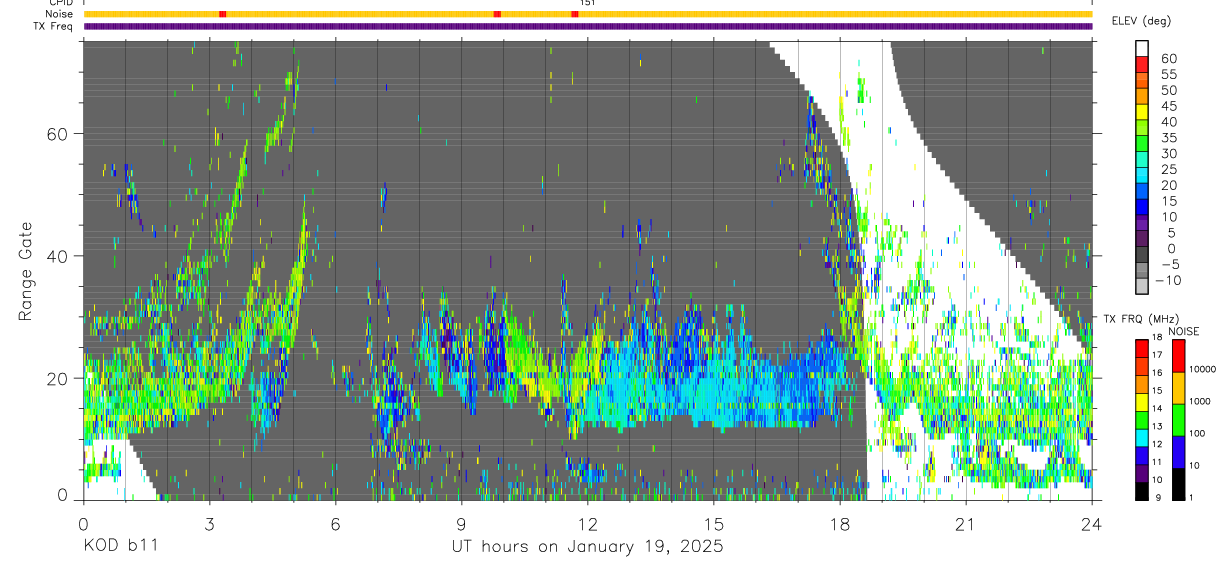Click the red Noise marker just before 10 UT
The image size is (1228, 567).
tap(497, 14)
